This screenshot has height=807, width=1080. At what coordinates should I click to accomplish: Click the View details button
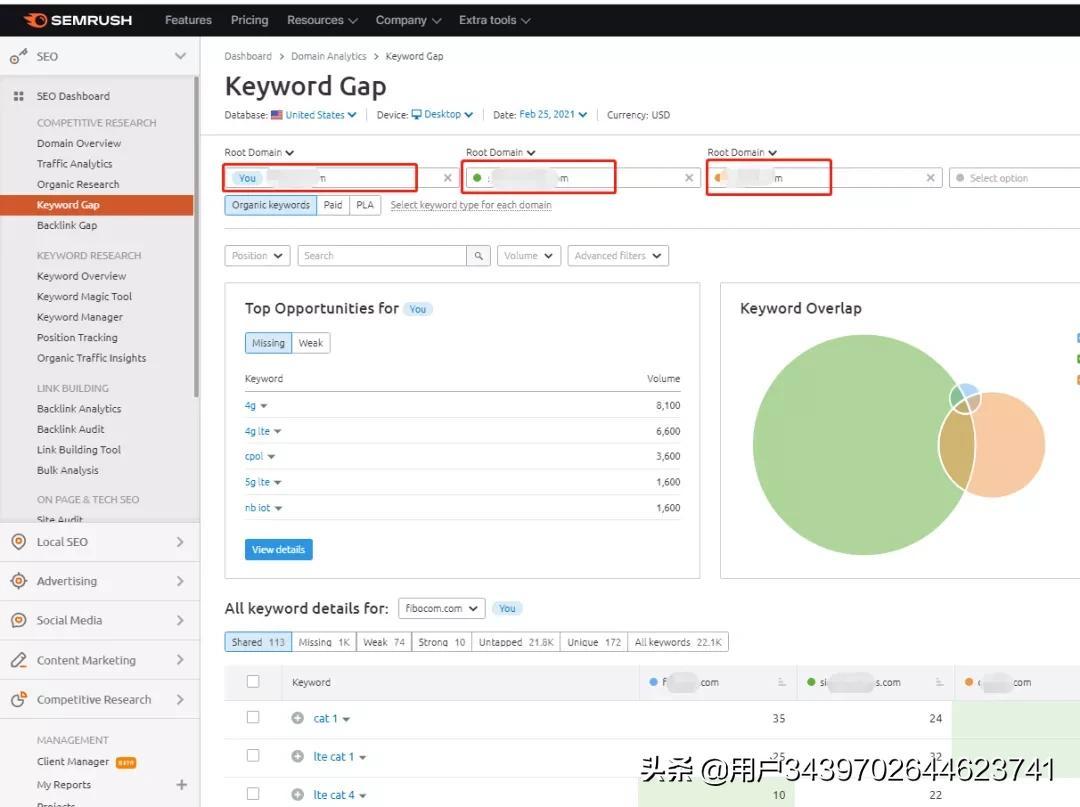(278, 549)
